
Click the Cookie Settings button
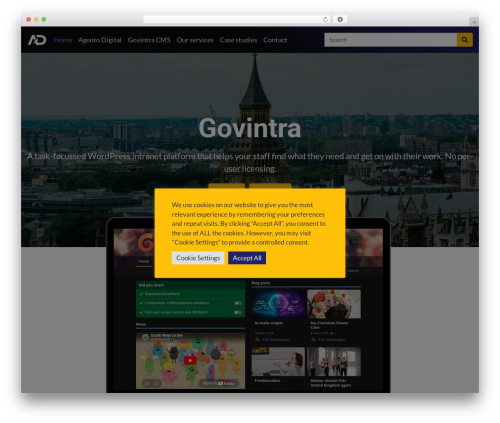pyautogui.click(x=198, y=258)
